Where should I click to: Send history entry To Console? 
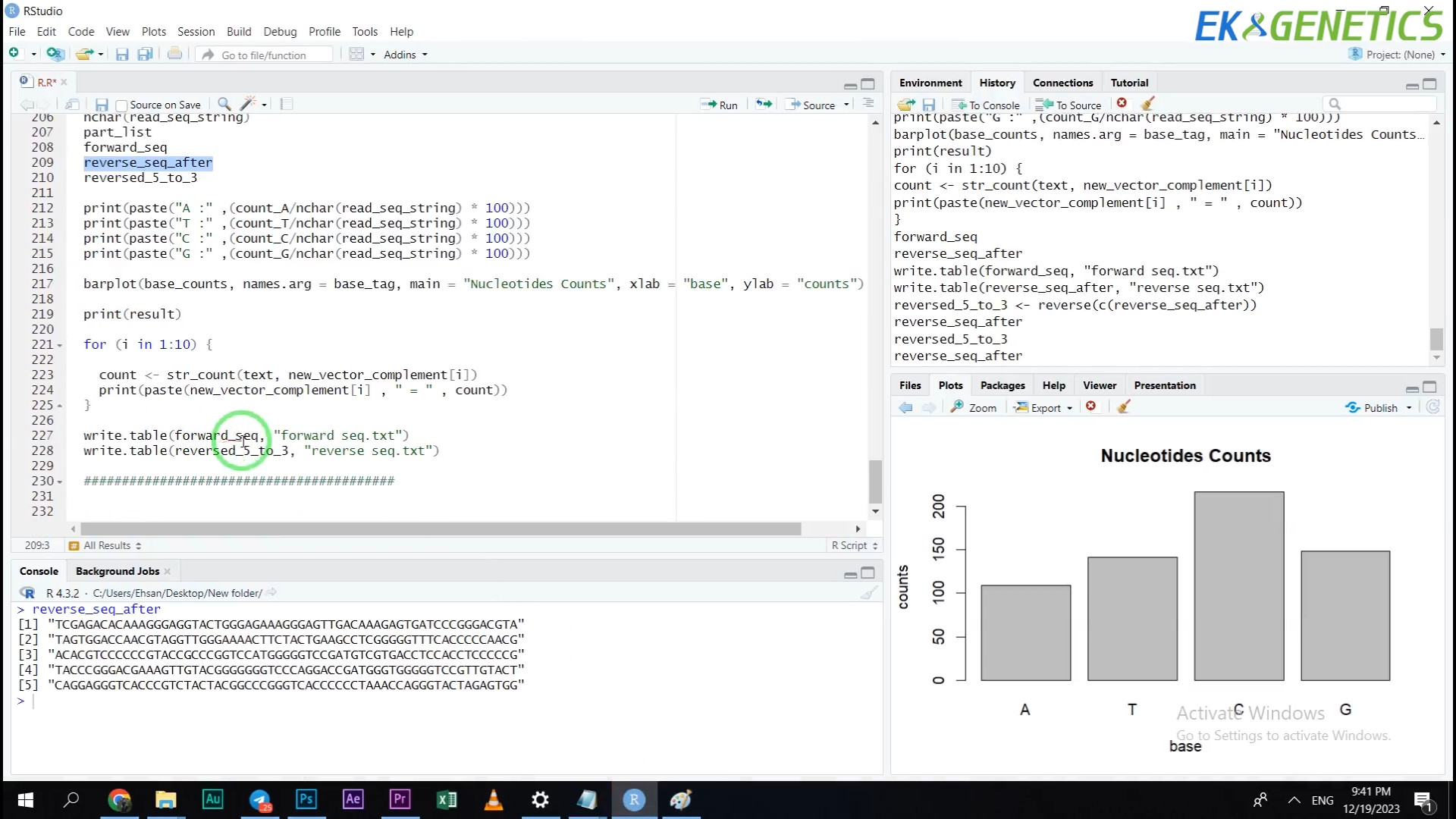coord(986,105)
